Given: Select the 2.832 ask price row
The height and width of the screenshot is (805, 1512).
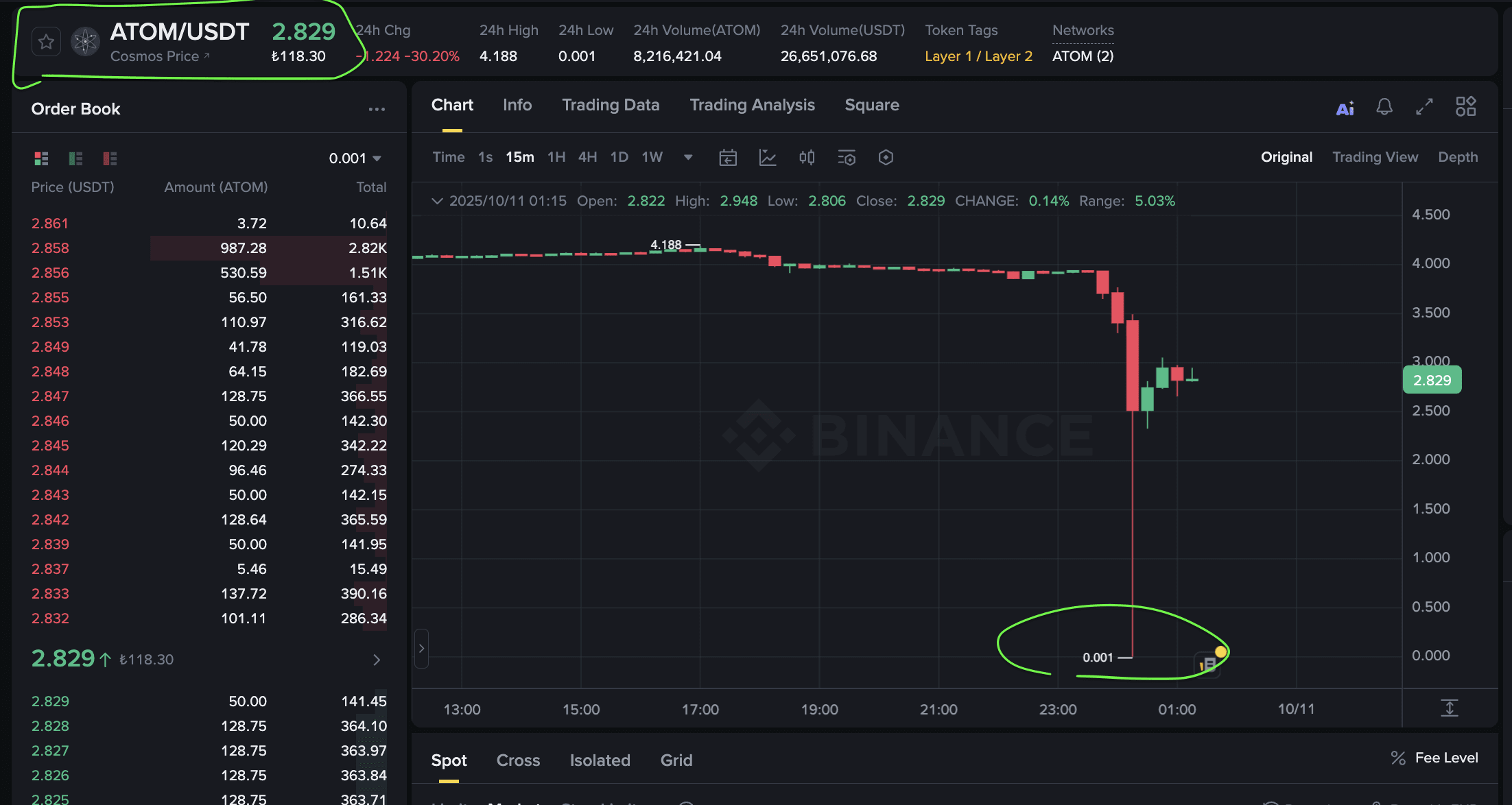Looking at the screenshot, I should point(209,618).
